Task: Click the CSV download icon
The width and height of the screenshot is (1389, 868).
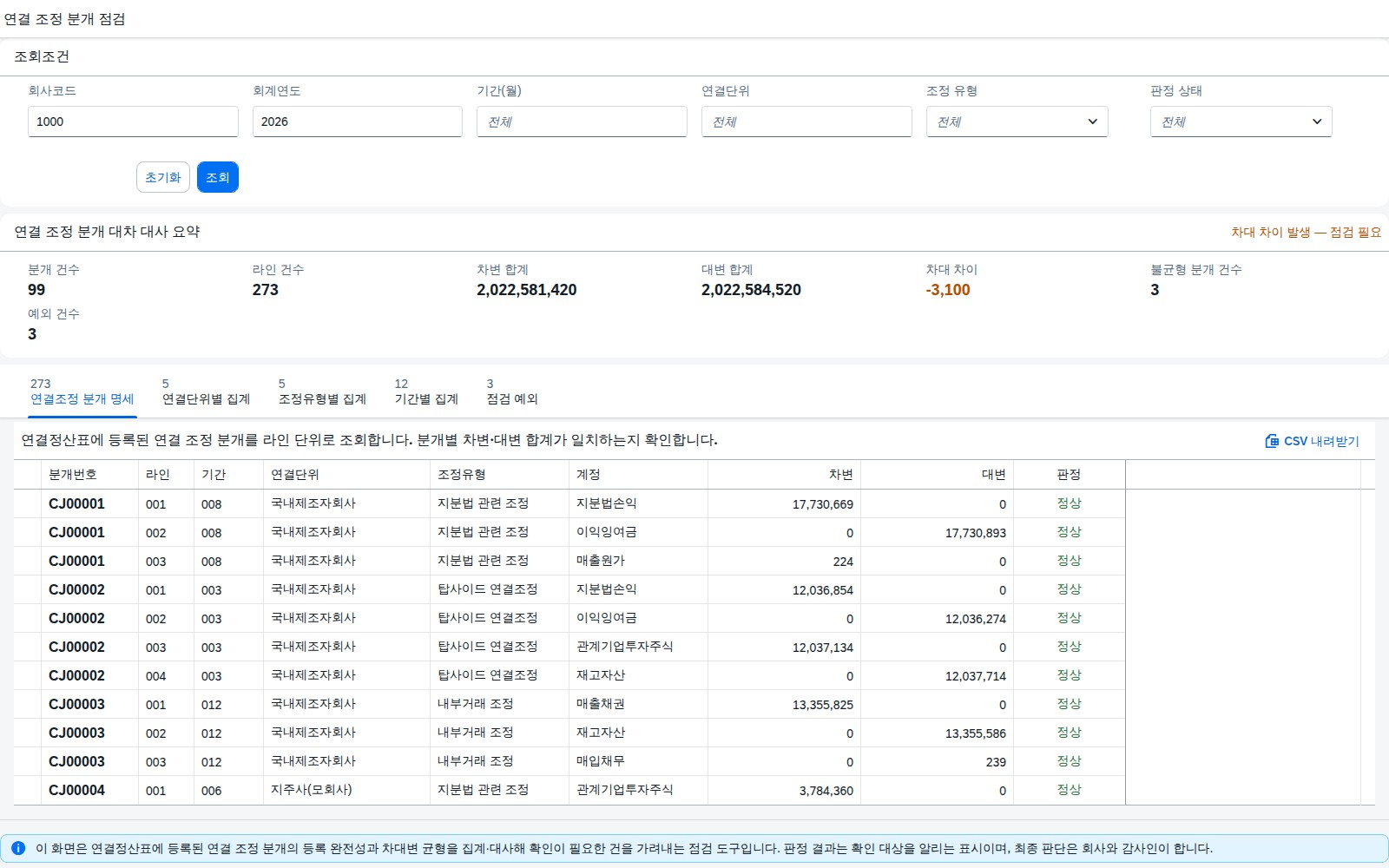Action: tap(1272, 441)
